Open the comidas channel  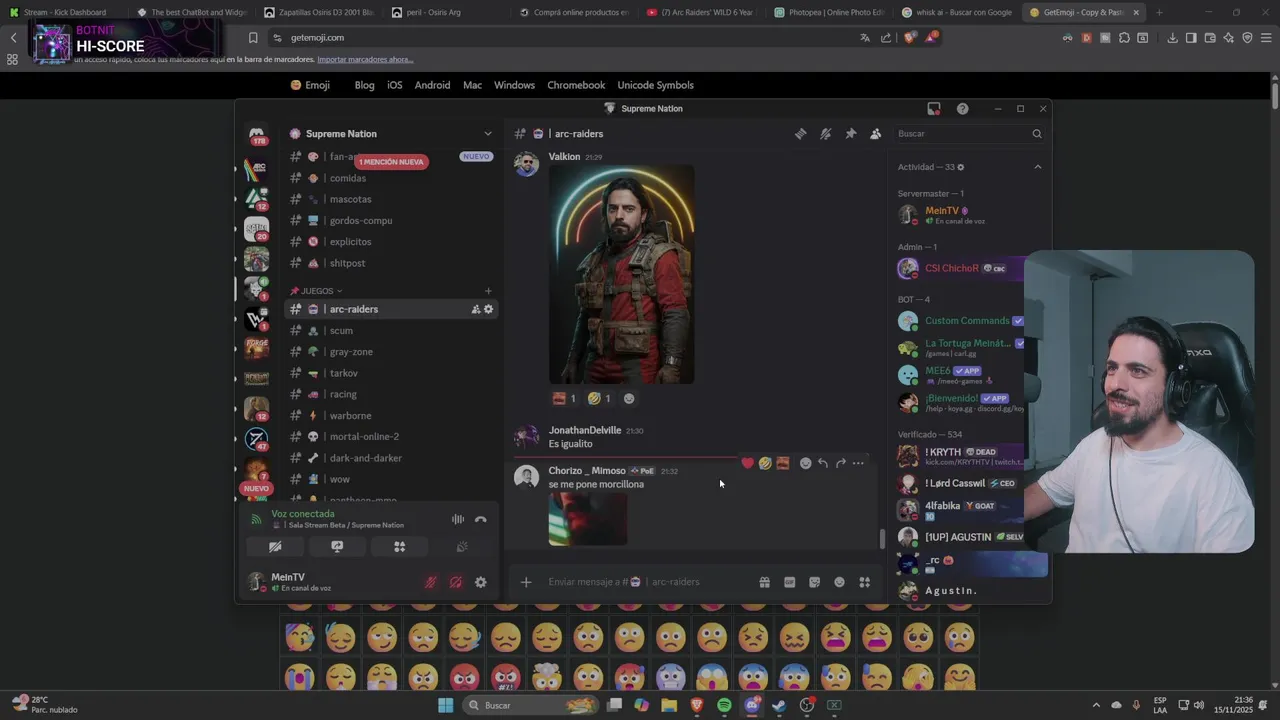coord(390,178)
